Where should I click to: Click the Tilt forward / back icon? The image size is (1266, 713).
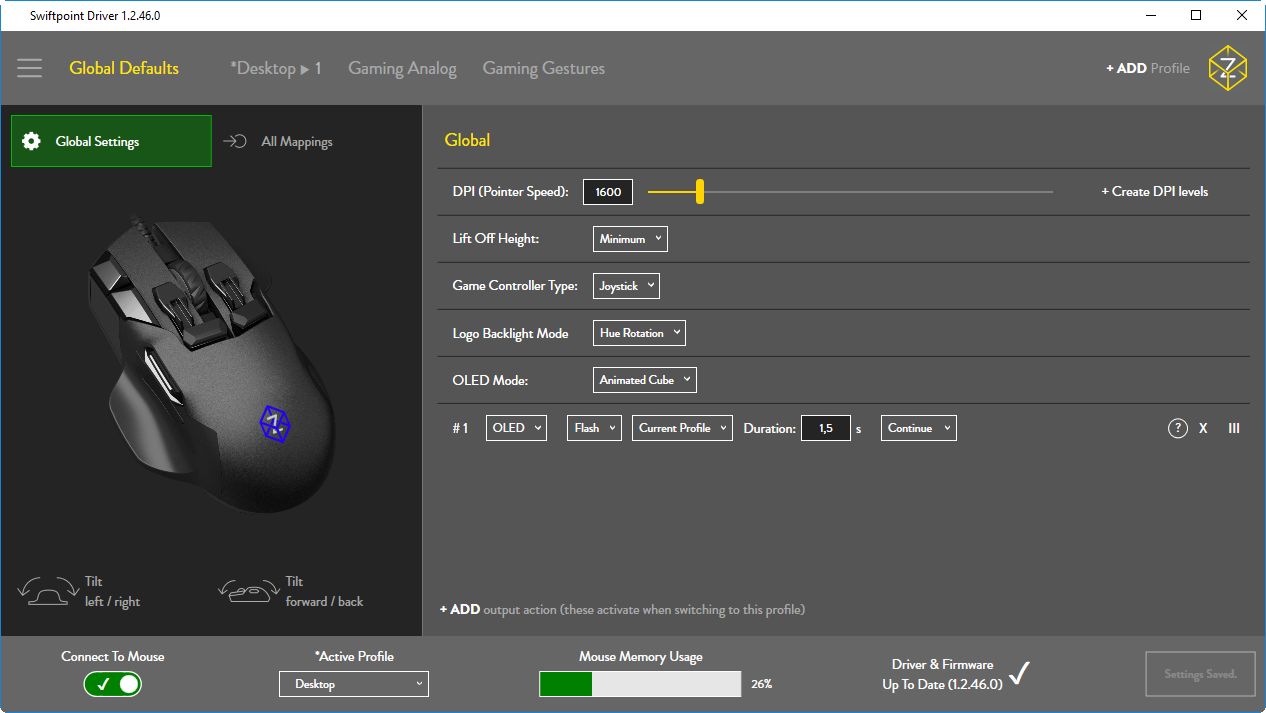click(248, 591)
